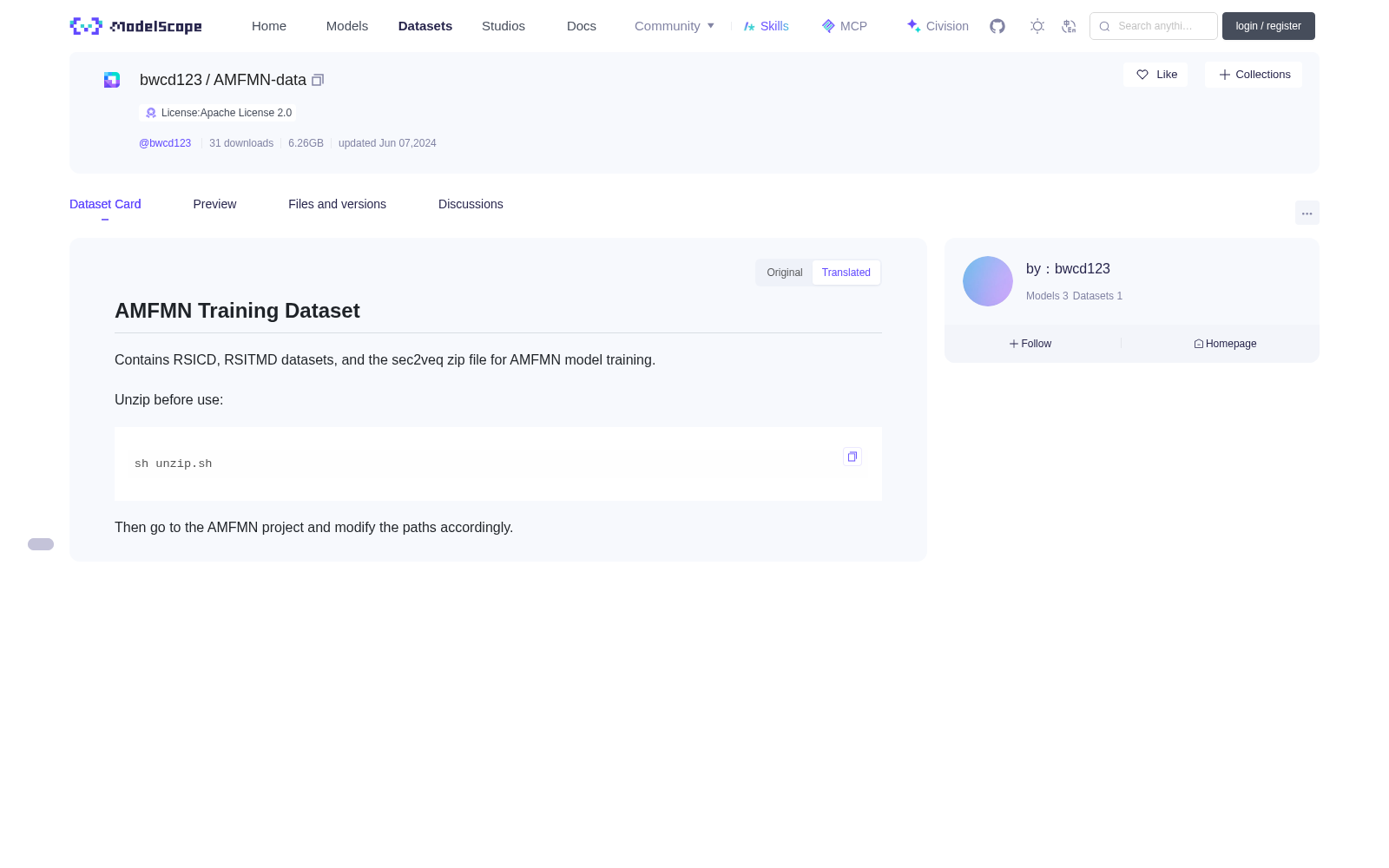Click the MCP diamond icon
The image size is (1389, 868).
pyautogui.click(x=828, y=26)
